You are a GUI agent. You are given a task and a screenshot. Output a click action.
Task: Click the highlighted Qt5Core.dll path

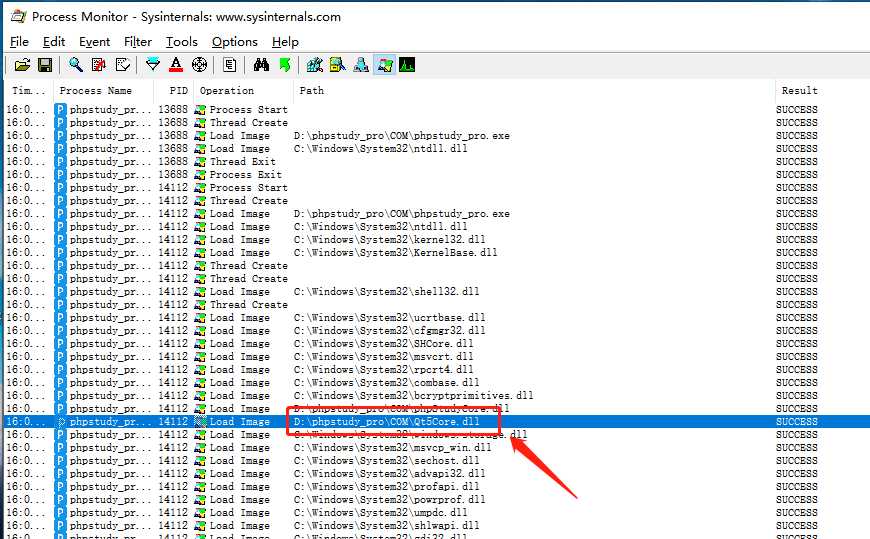[387, 422]
